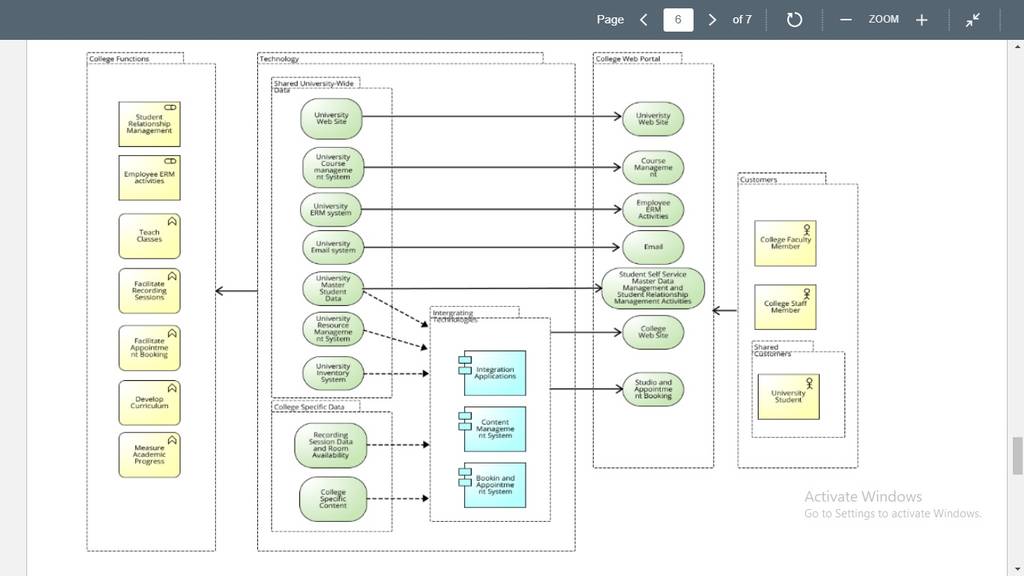Screen dimensions: 1024x576
Task: Zoom in with the plus icon
Action: point(921,20)
